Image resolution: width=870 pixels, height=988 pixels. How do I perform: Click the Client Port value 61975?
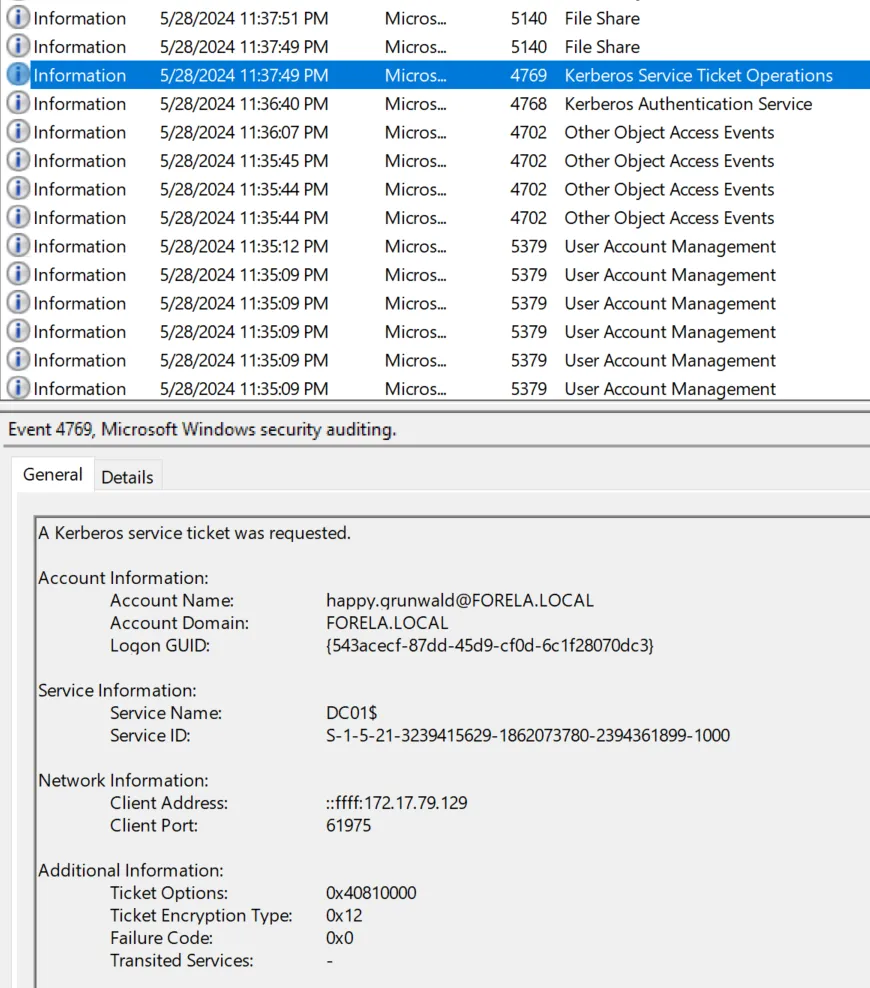pos(348,825)
